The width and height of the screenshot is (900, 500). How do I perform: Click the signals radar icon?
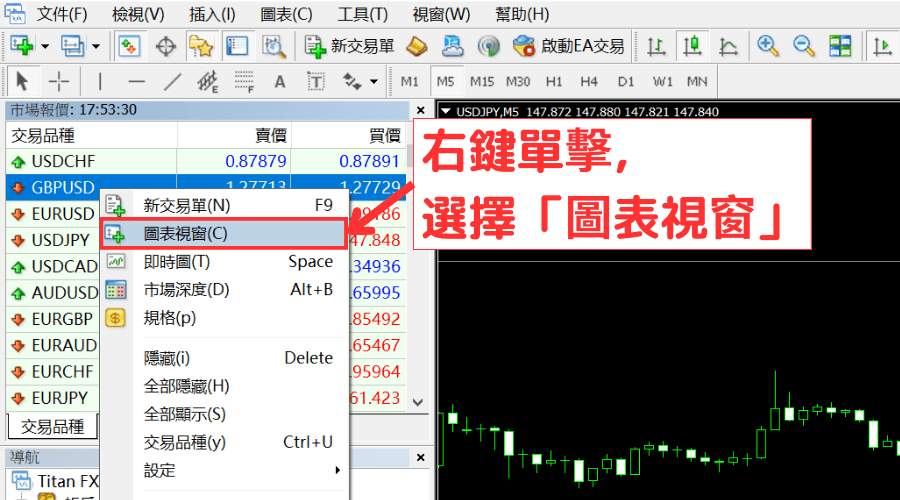click(x=488, y=46)
